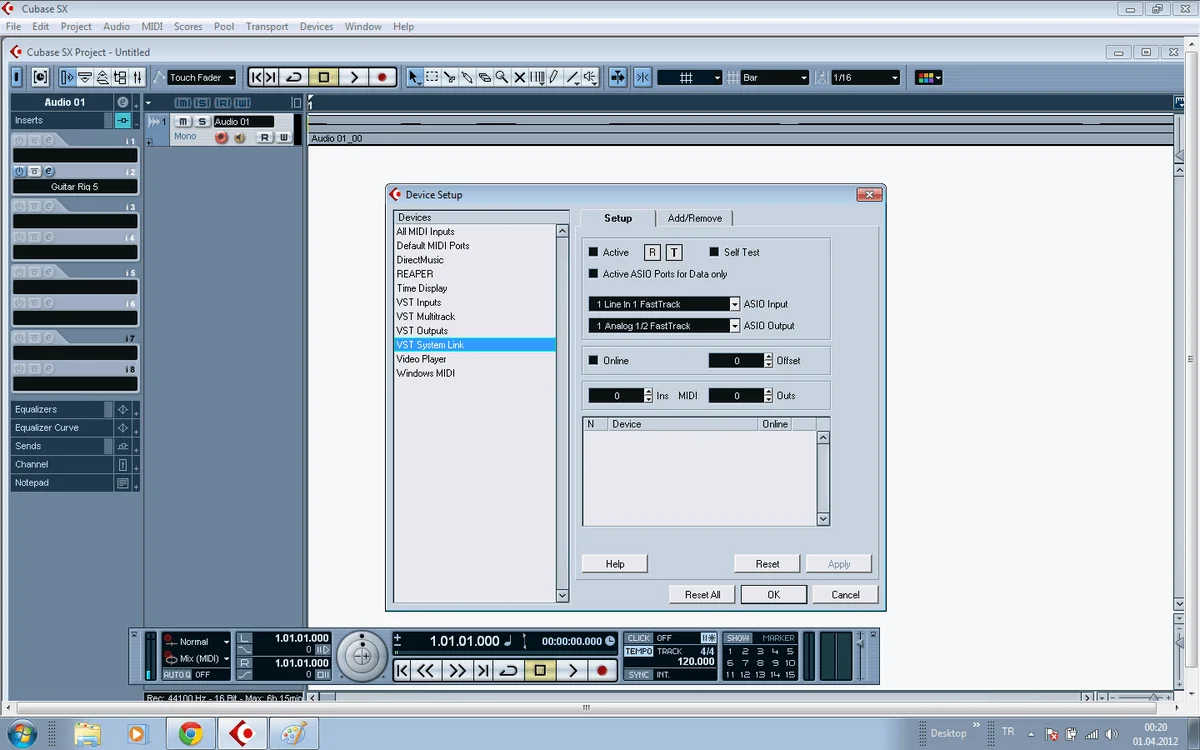Toggle Cycle loop in the project toolbar
Screen dimensions: 1200x750
point(294,77)
